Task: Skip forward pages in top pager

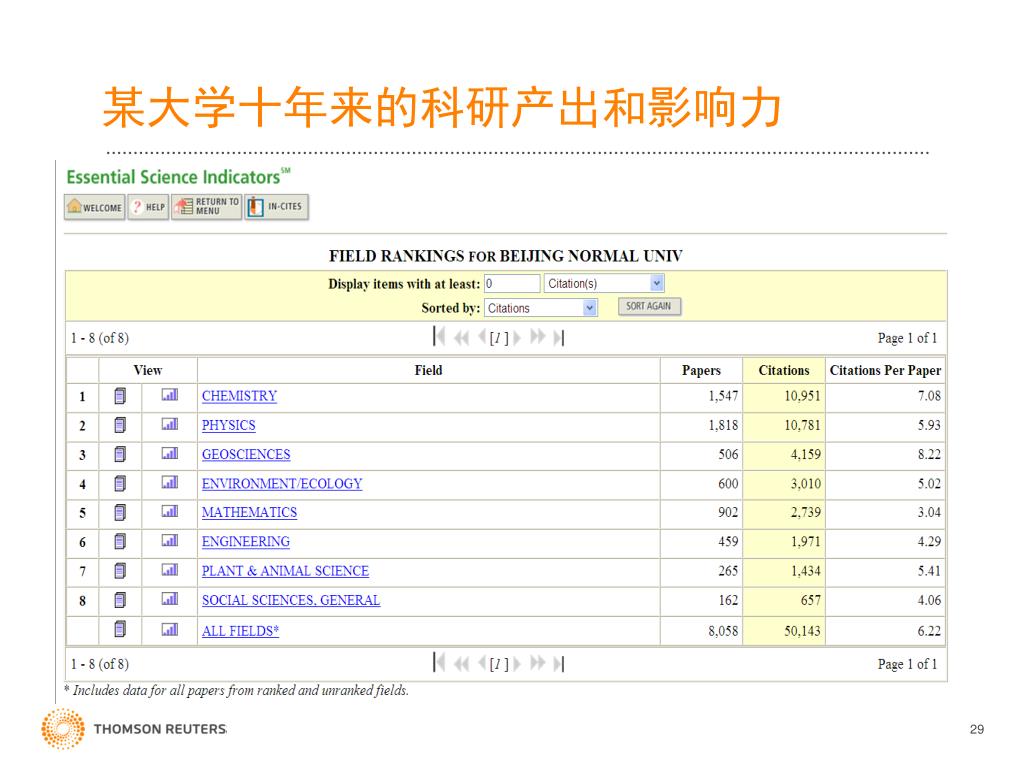Action: (x=537, y=337)
